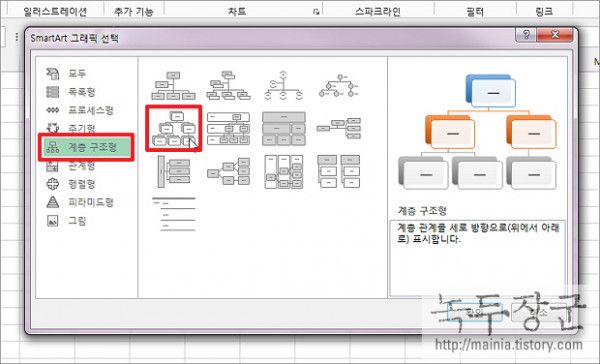This screenshot has height=364, width=600.
Task: Select the 주기형 cycle category
Action: coord(70,128)
